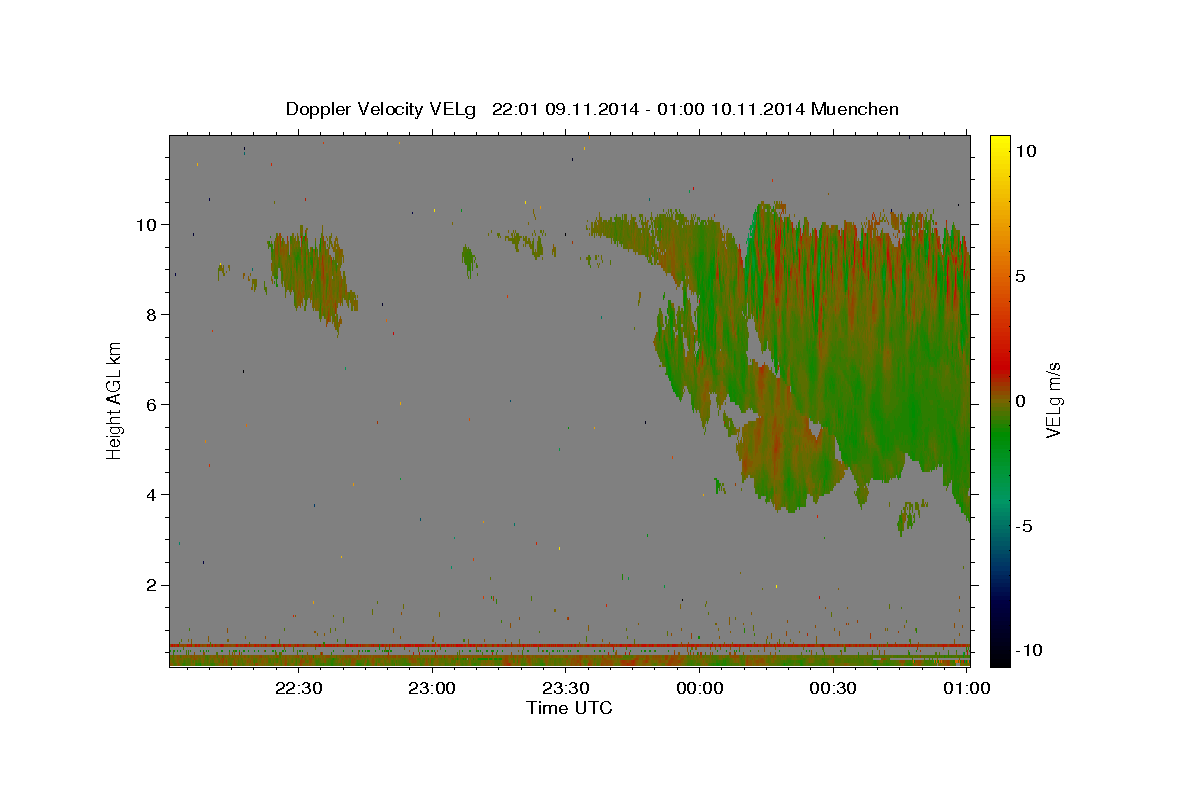The width and height of the screenshot is (1200, 800).
Task: Click the colorbar label 5
Action: click(1020, 276)
